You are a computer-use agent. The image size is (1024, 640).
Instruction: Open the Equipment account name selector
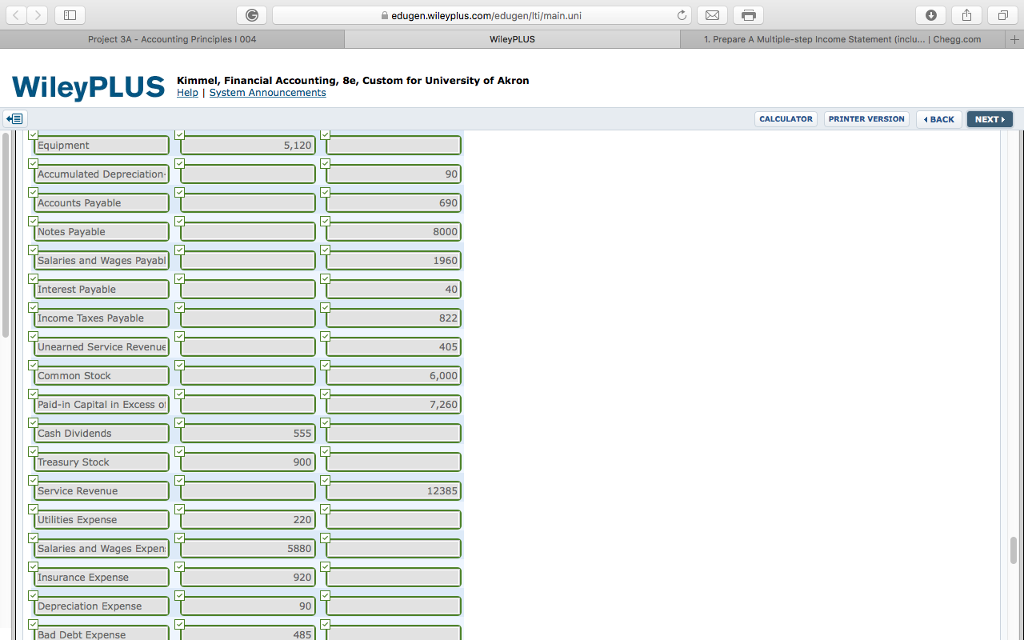(99, 144)
